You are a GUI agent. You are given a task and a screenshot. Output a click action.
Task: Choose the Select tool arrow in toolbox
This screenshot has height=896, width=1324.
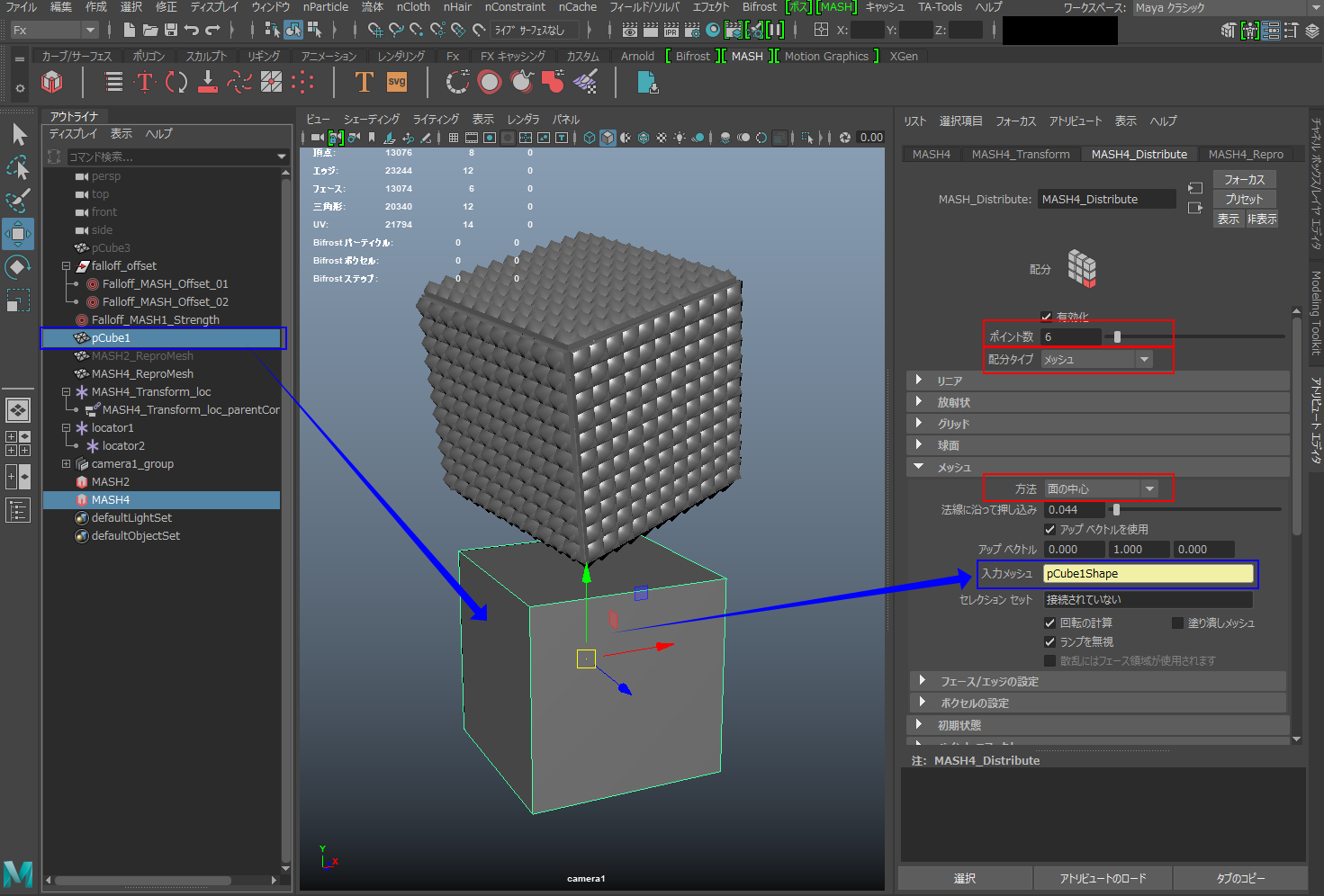tap(18, 134)
